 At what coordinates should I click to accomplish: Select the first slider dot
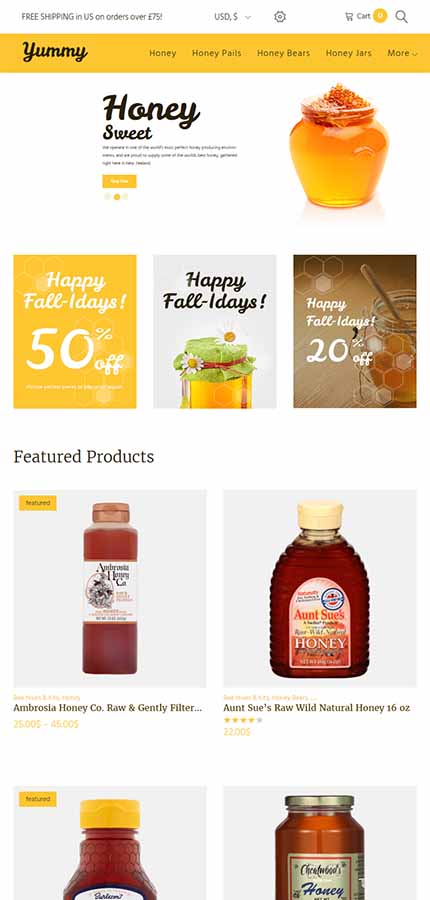pyautogui.click(x=107, y=196)
